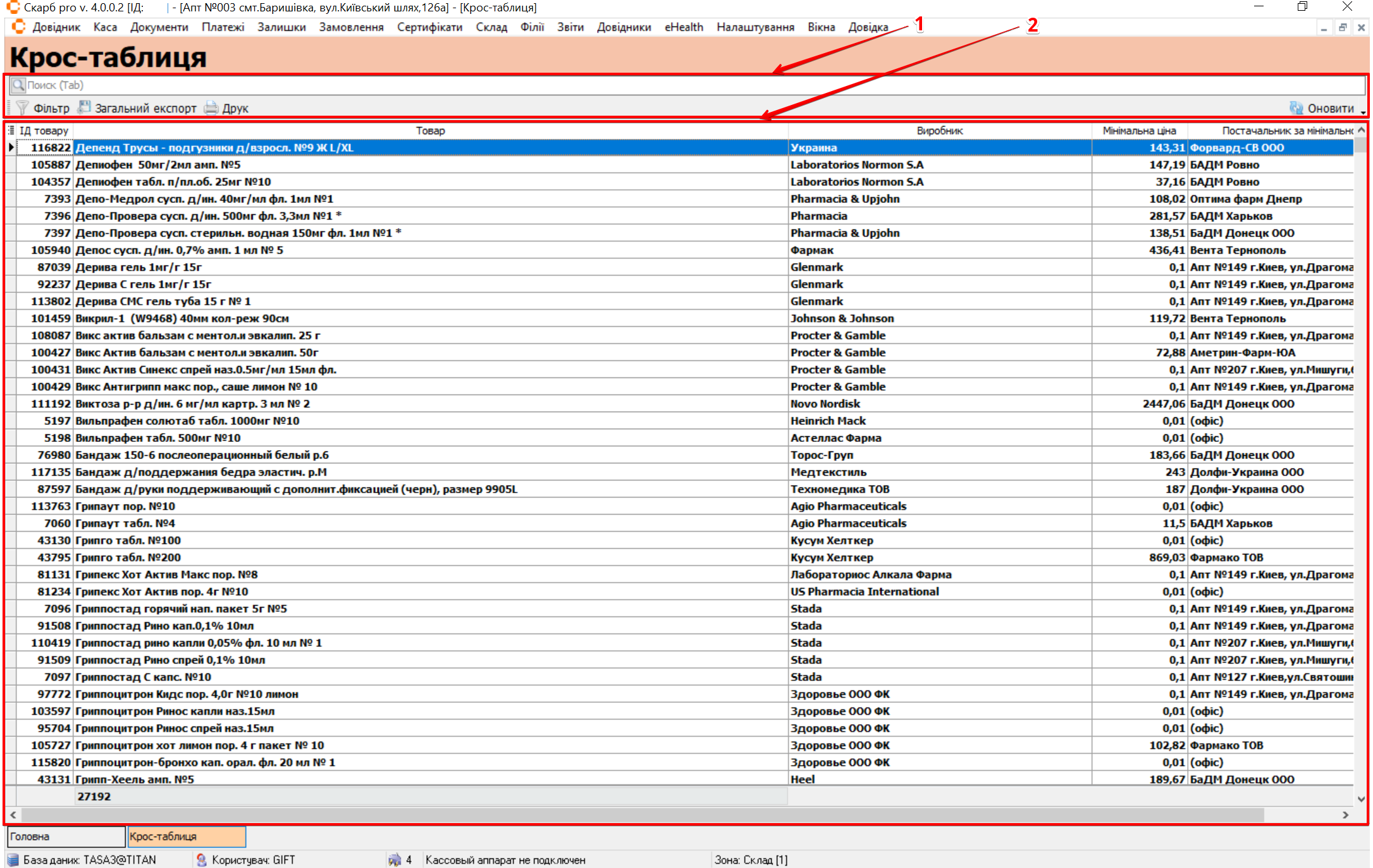Image resolution: width=1373 pixels, height=868 pixels.
Task: Open the eHealth menu
Action: [x=684, y=27]
